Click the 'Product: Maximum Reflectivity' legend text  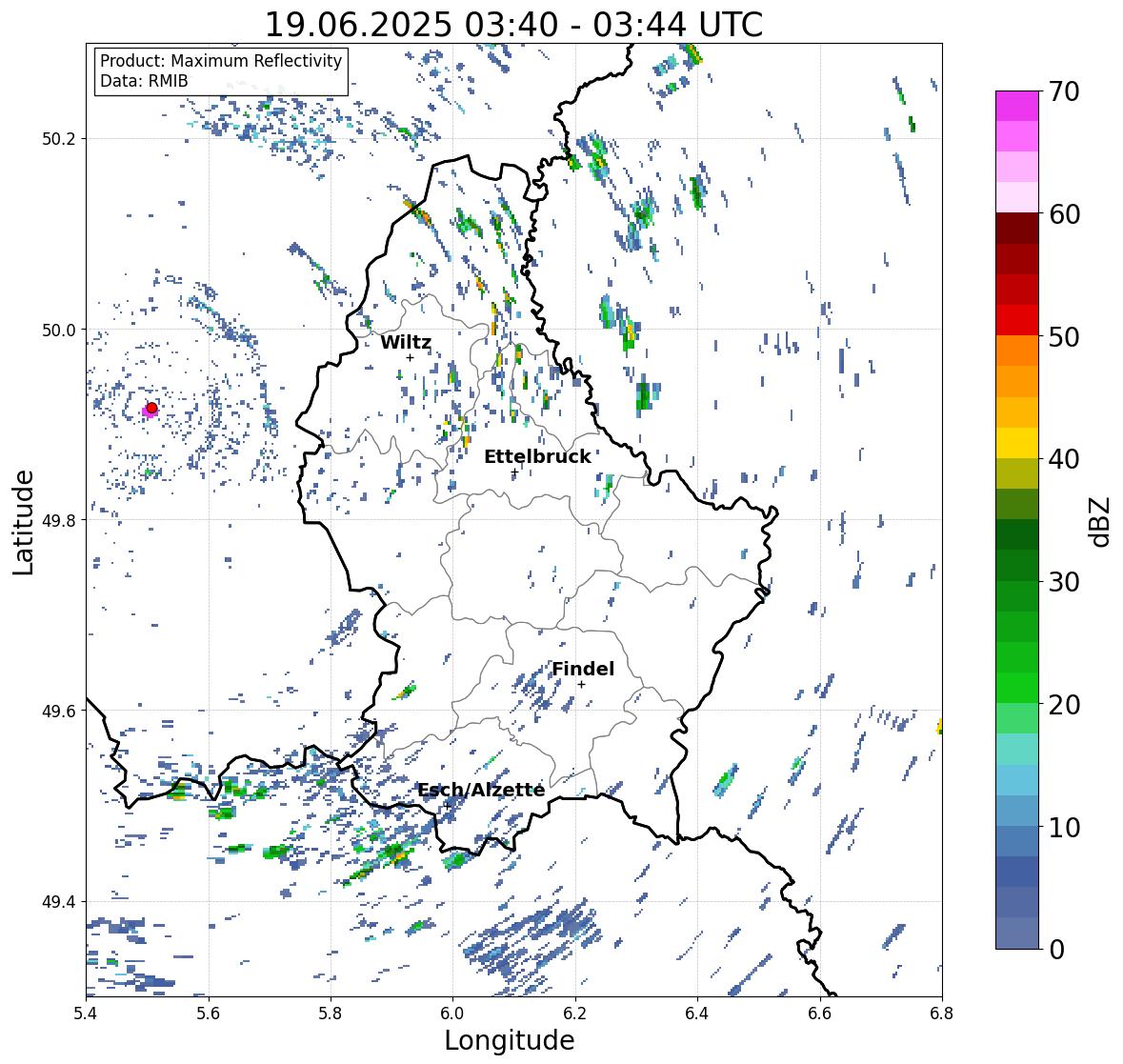221,61
